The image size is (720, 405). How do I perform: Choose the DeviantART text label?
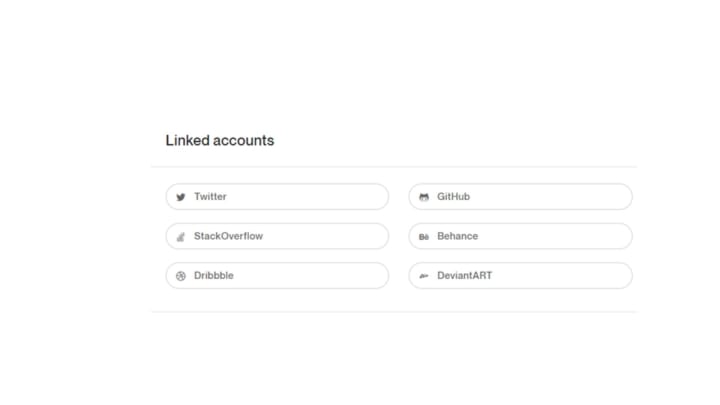tap(464, 276)
